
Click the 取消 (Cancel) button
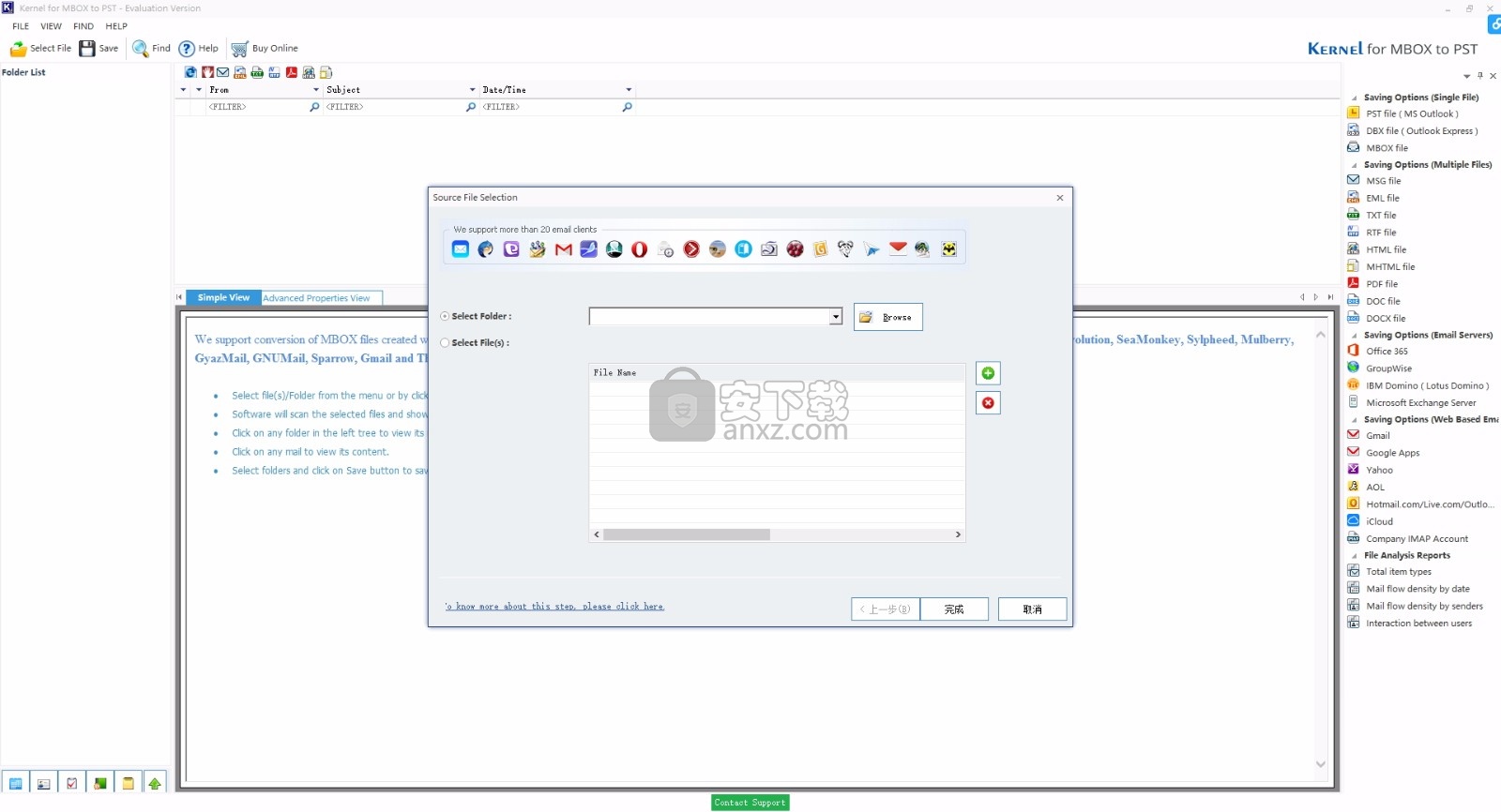(x=1033, y=609)
